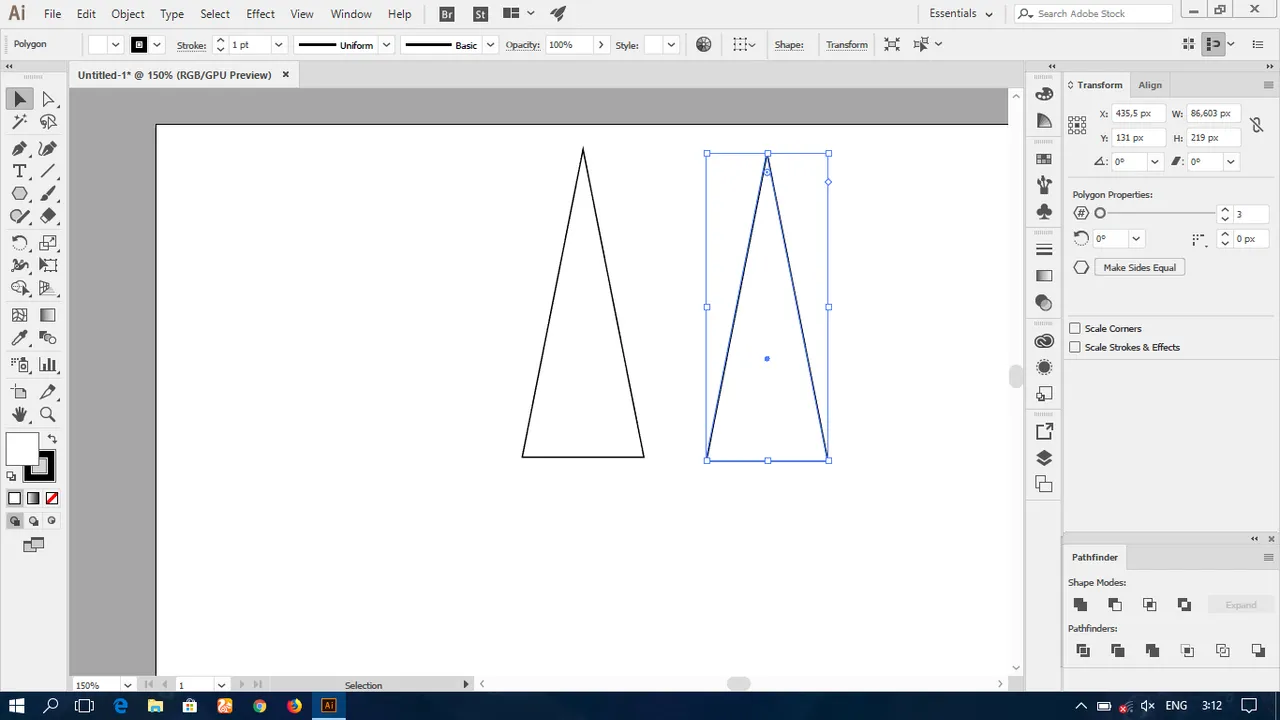The image size is (1280, 720).
Task: Click the Shape link in control bar
Action: click(x=789, y=44)
